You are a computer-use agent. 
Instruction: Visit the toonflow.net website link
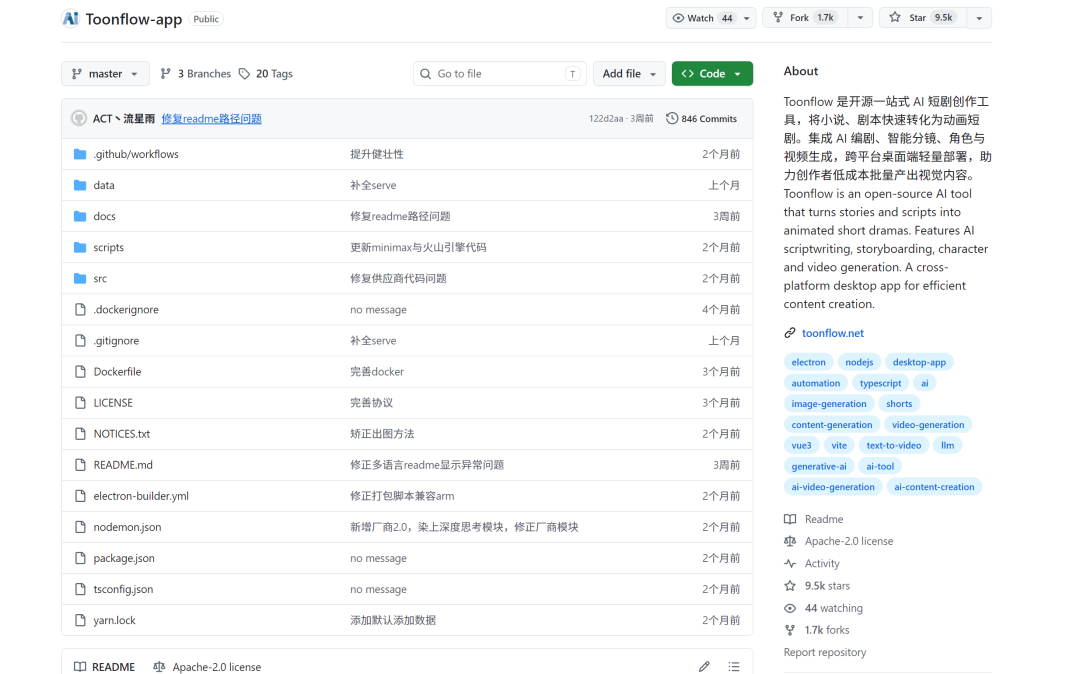pyautogui.click(x=832, y=333)
